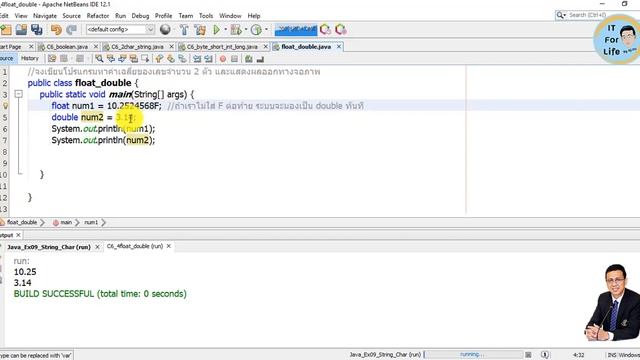640x360 pixels.
Task: Click Find Selection magnifier in editor toolbar
Action: (99, 59)
